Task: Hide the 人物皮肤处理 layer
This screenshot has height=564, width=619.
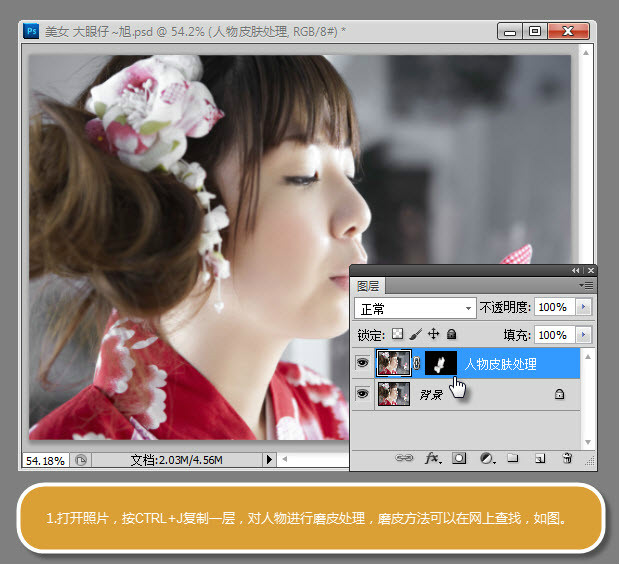Action: coord(362,362)
